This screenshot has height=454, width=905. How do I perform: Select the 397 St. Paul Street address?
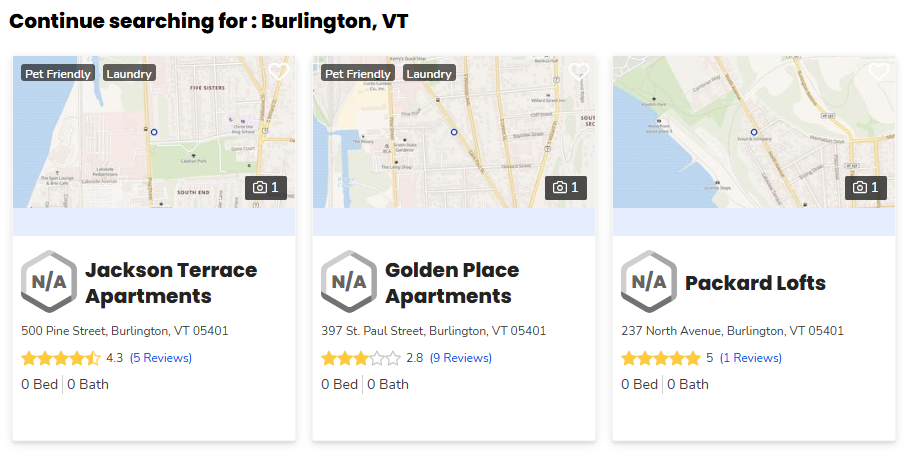(433, 331)
